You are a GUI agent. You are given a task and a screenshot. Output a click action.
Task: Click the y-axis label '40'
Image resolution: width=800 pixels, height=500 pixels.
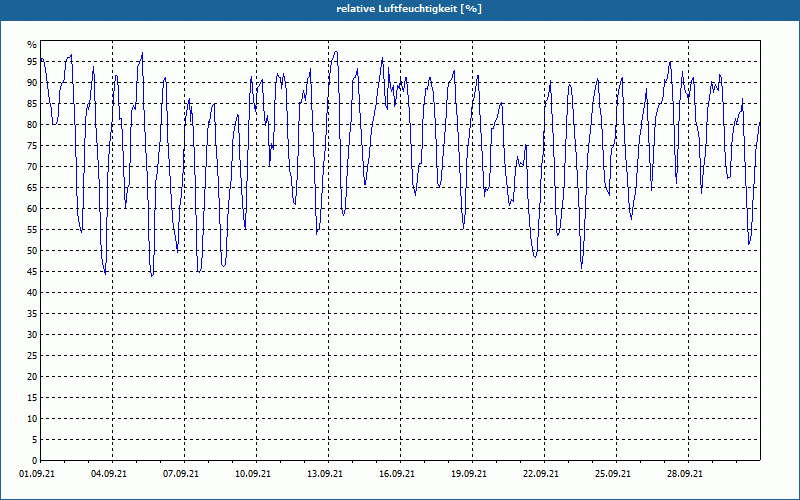click(32, 292)
